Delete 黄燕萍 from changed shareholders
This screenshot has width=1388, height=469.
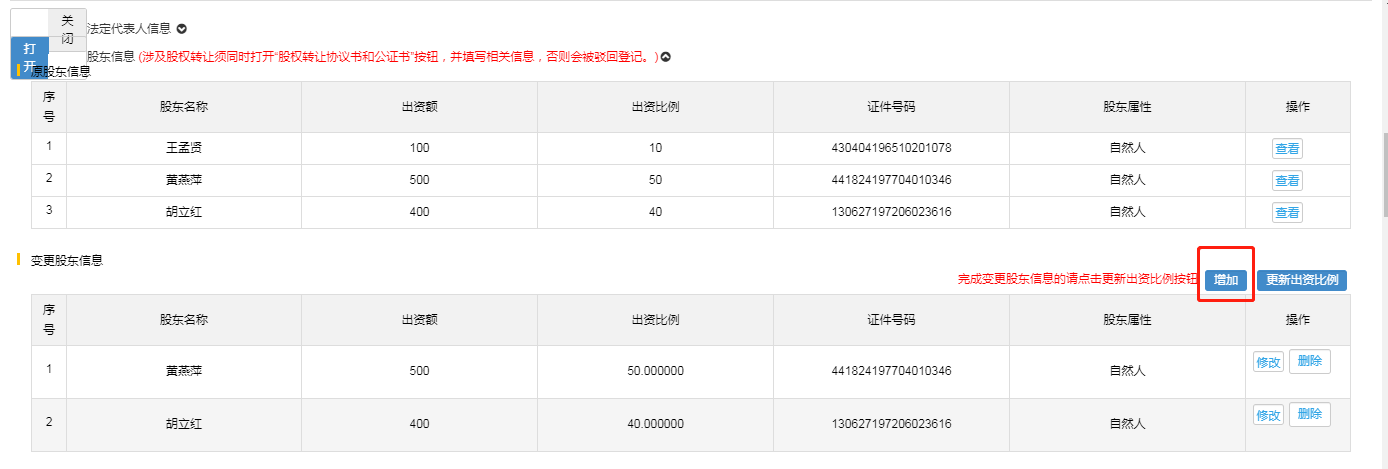(1309, 361)
